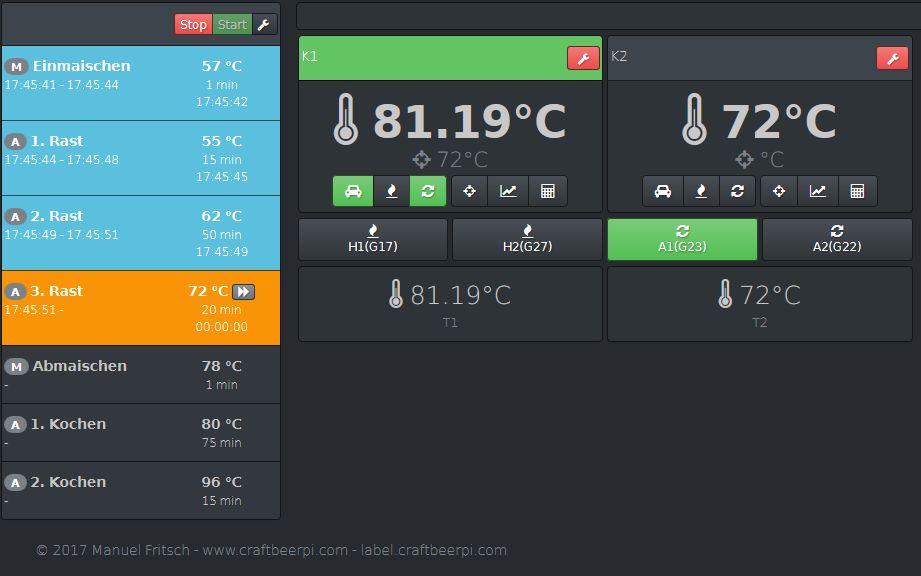Image resolution: width=921 pixels, height=576 pixels.
Task: Toggle automatic mode on kettle K1
Action: pyautogui.click(x=353, y=191)
